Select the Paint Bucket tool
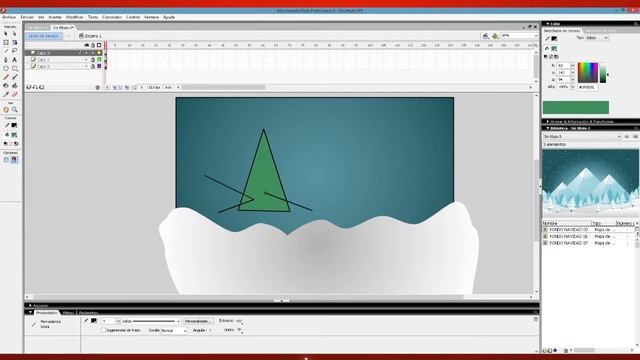640x360 pixels. [x=15, y=86]
